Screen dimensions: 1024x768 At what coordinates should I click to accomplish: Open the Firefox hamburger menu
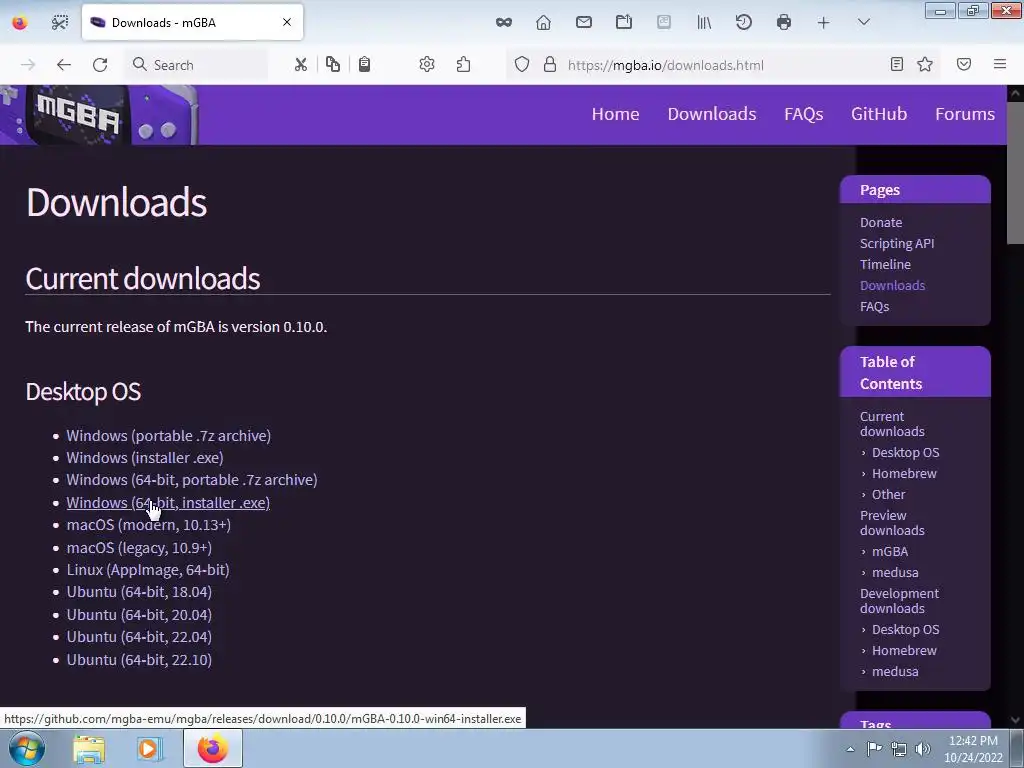pyautogui.click(x=1000, y=64)
